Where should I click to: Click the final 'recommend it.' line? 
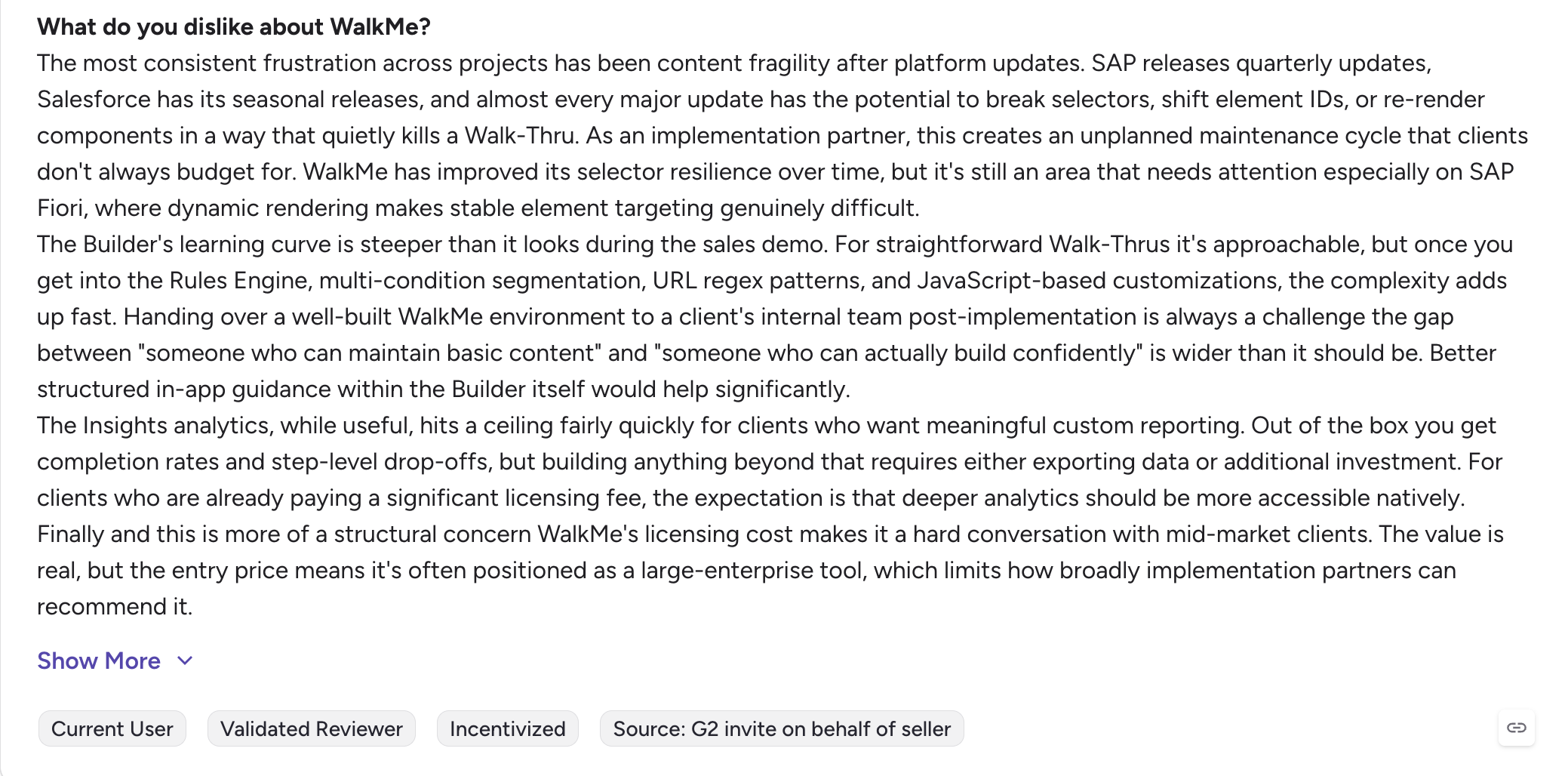point(115,607)
